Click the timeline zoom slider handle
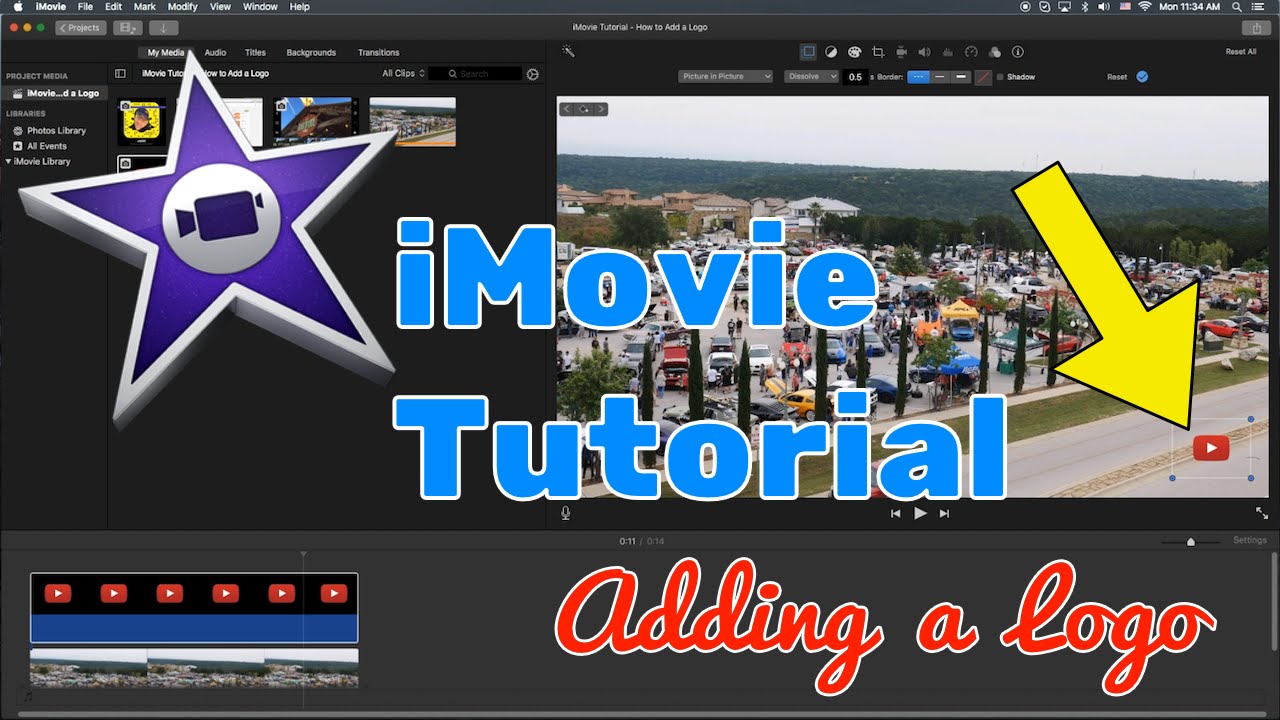The image size is (1280, 720). pos(1190,541)
